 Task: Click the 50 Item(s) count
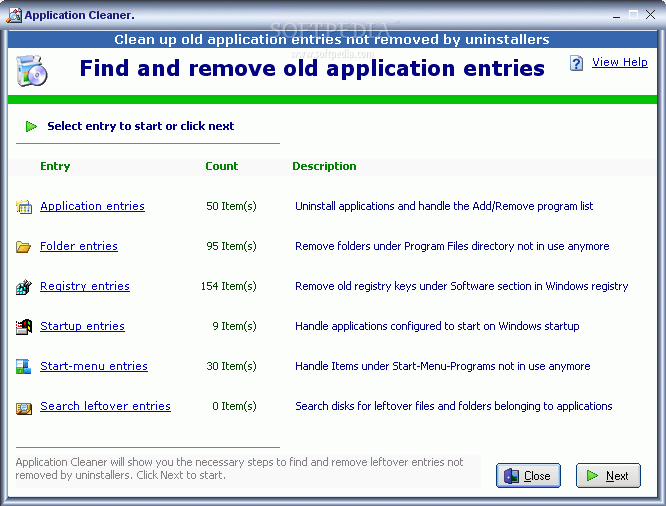coord(231,206)
